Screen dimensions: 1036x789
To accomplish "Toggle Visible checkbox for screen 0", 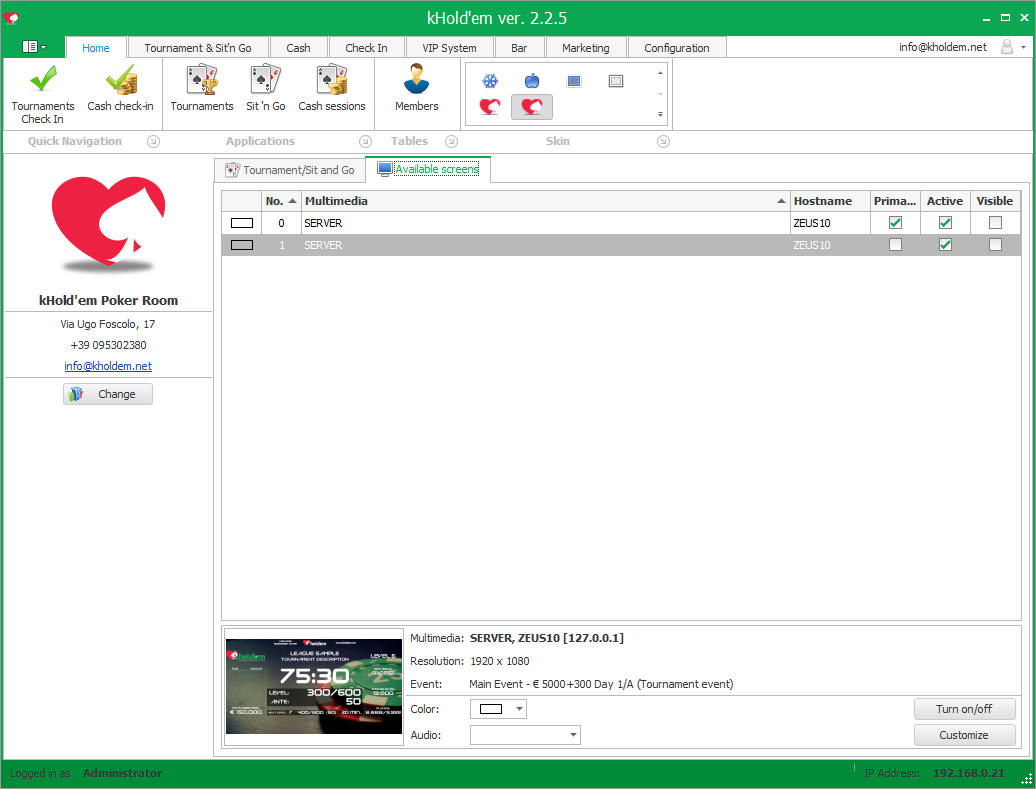I will 995,223.
